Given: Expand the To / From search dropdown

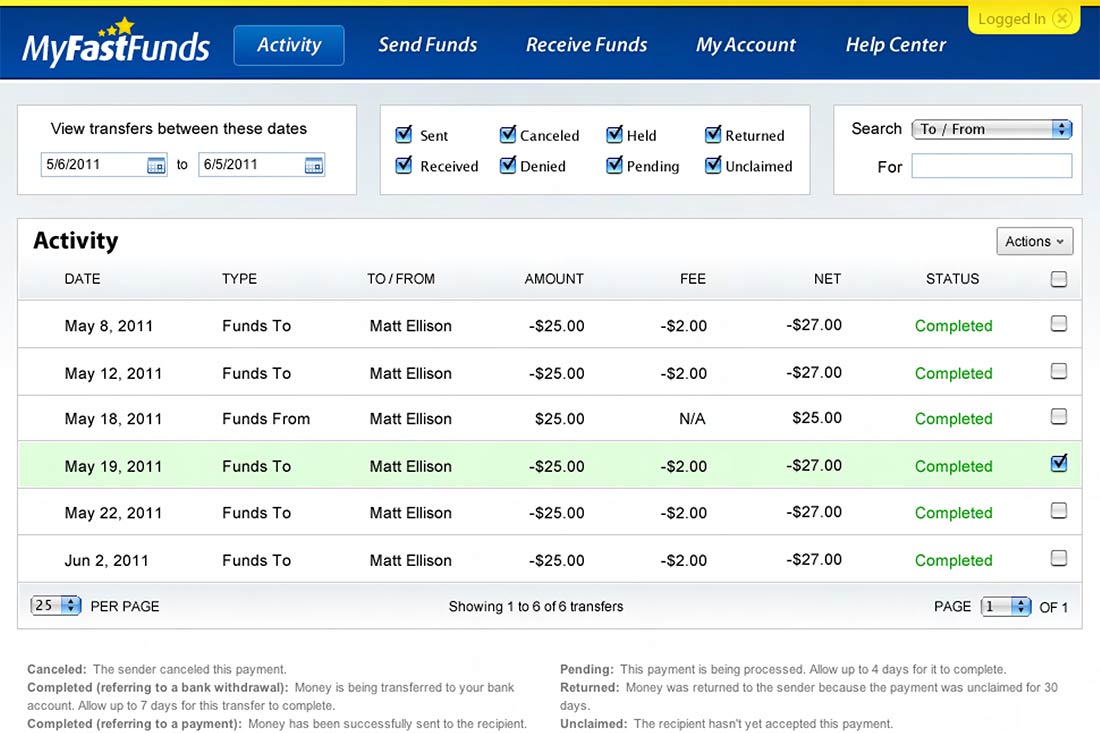Looking at the screenshot, I should click(x=991, y=129).
